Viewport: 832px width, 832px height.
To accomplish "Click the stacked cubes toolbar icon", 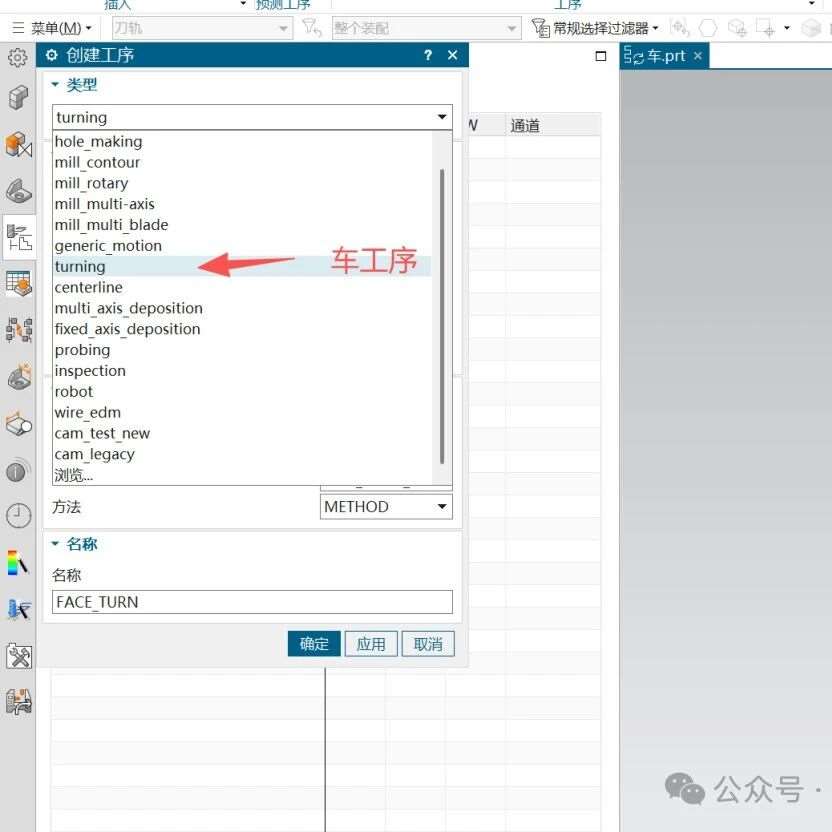I will click(x=737, y=28).
